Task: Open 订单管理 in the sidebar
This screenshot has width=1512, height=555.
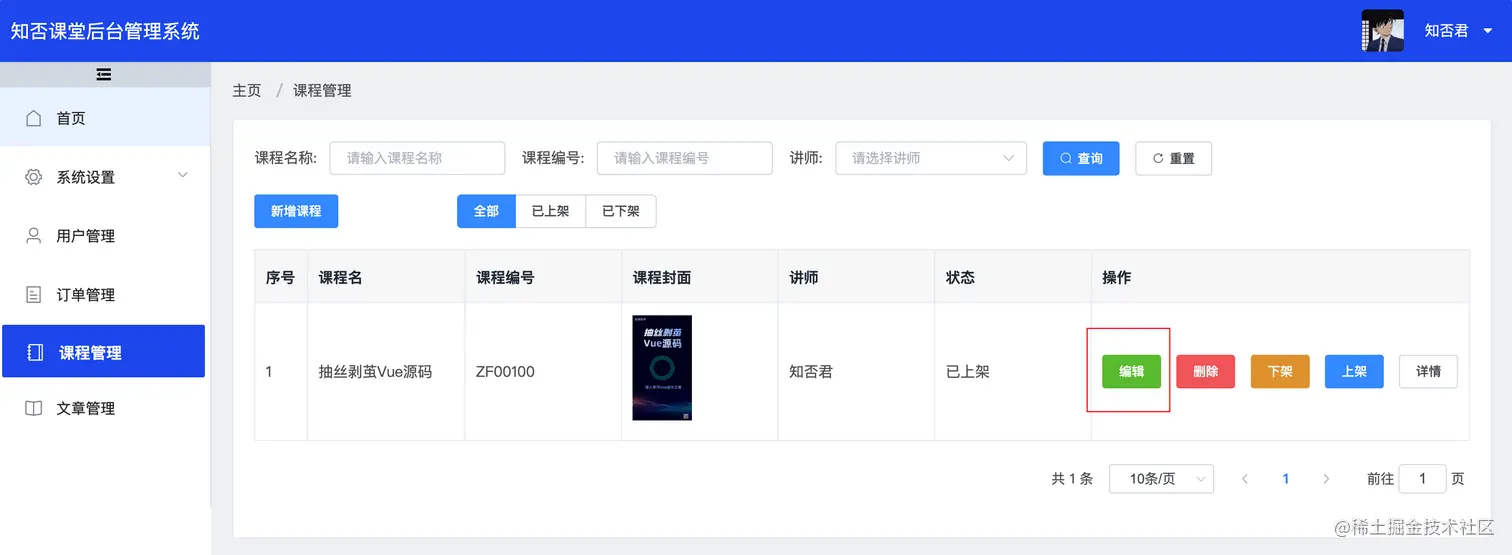Action: tap(105, 295)
